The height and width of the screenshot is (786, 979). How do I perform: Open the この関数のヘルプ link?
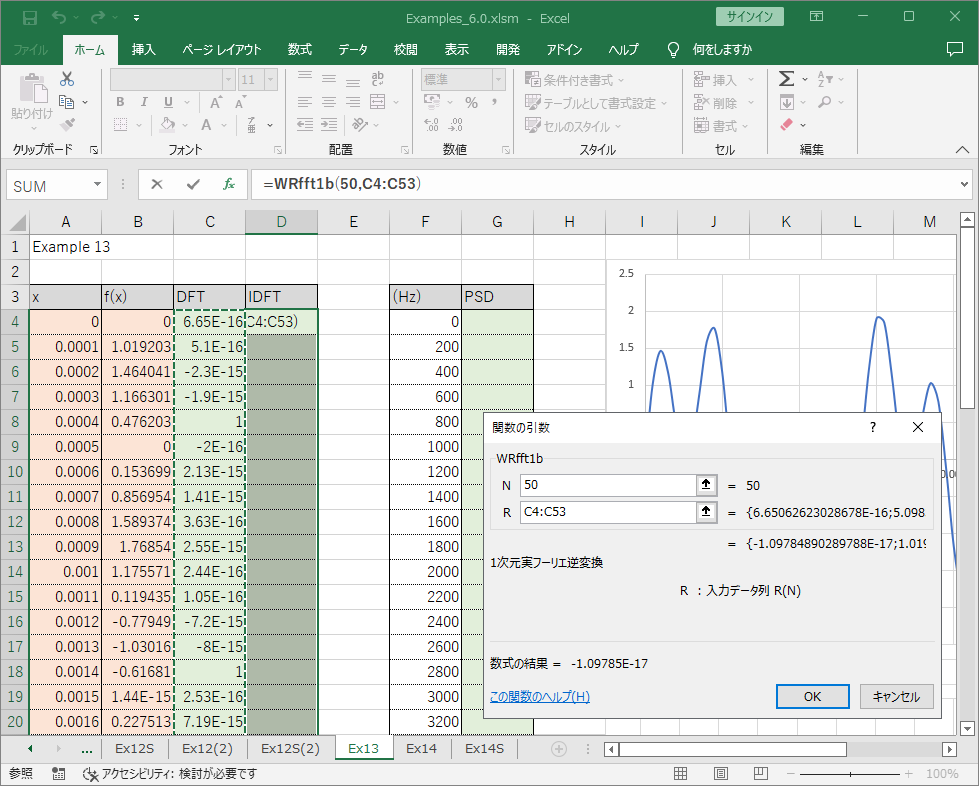click(539, 697)
